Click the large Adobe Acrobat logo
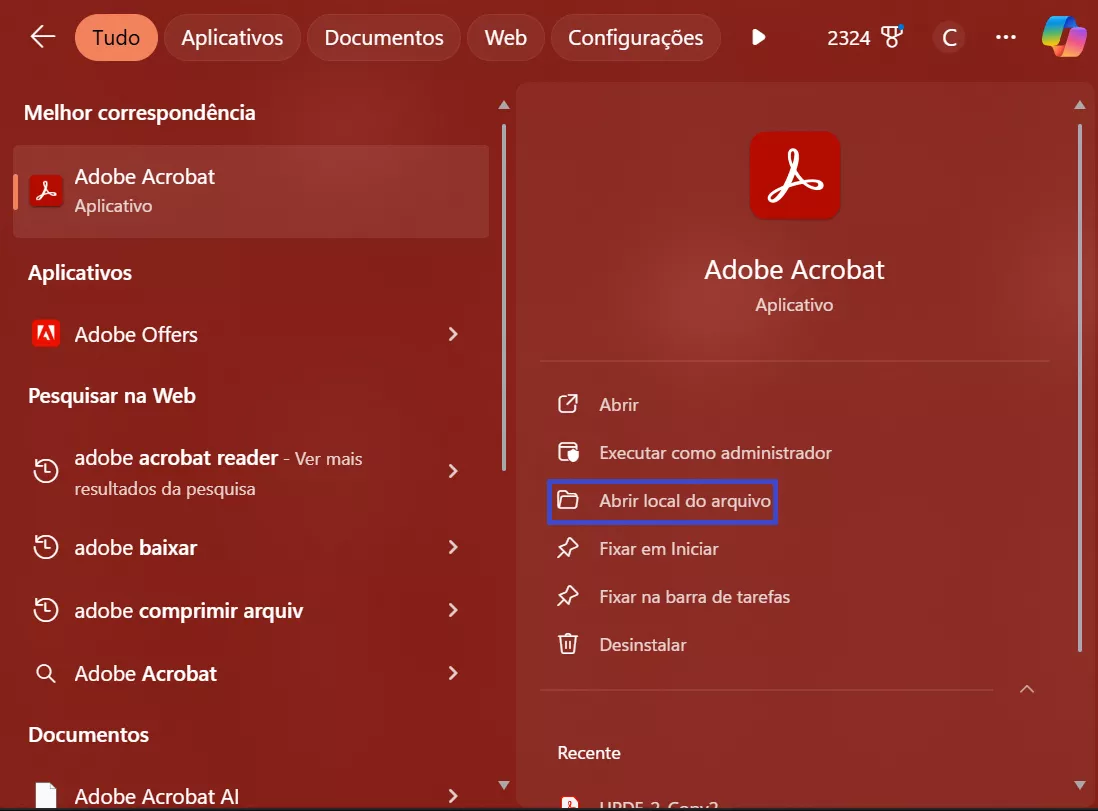This screenshot has height=811, width=1098. 794,176
